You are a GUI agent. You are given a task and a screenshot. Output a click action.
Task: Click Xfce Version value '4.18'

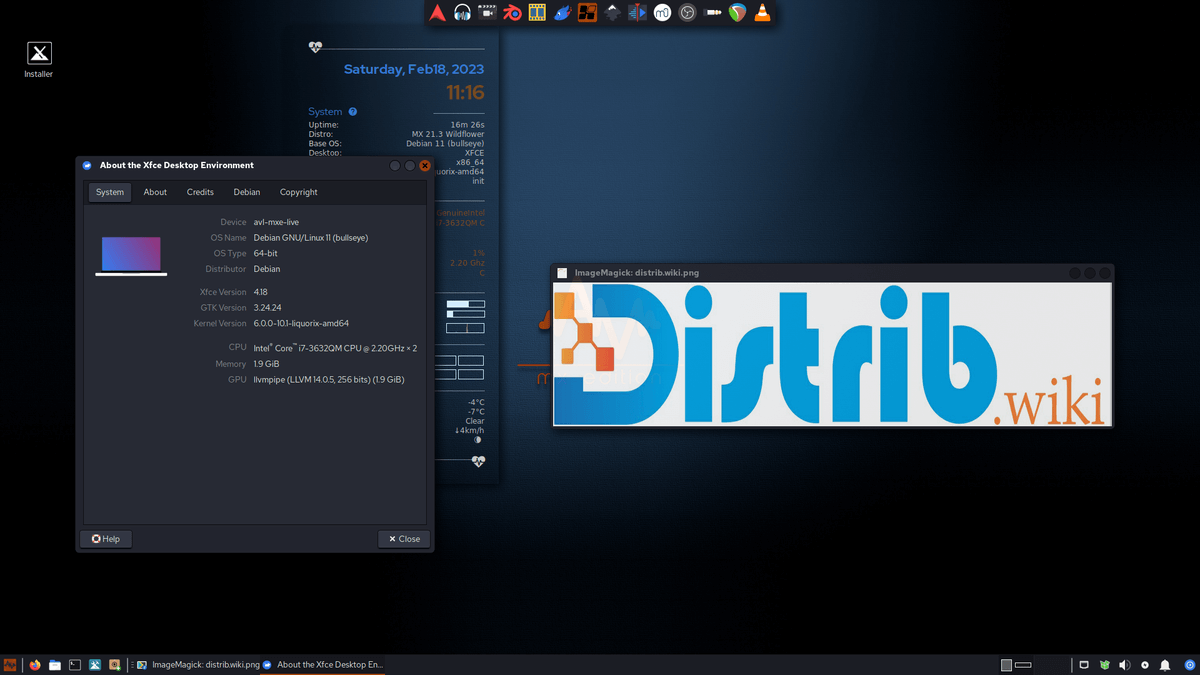coord(261,292)
